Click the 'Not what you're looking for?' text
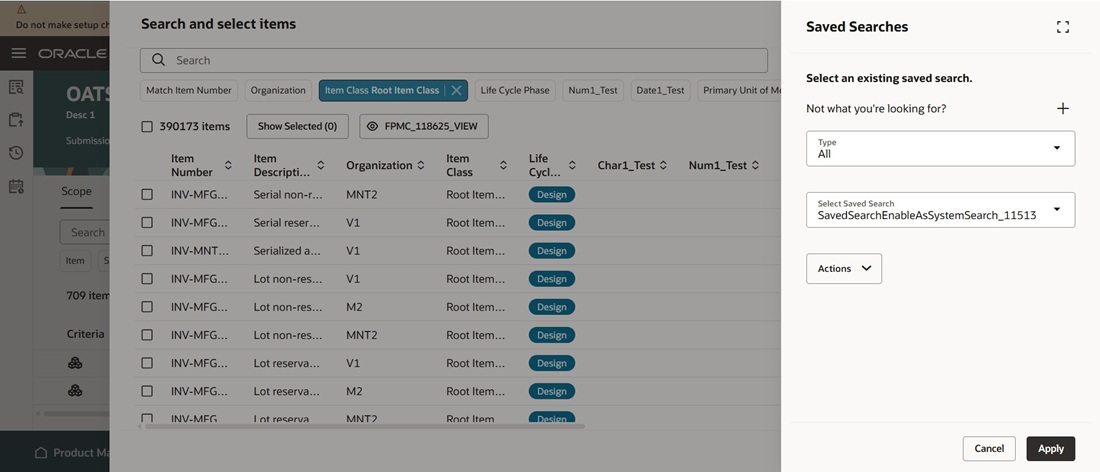Viewport: 1100px width, 472px height. point(876,109)
